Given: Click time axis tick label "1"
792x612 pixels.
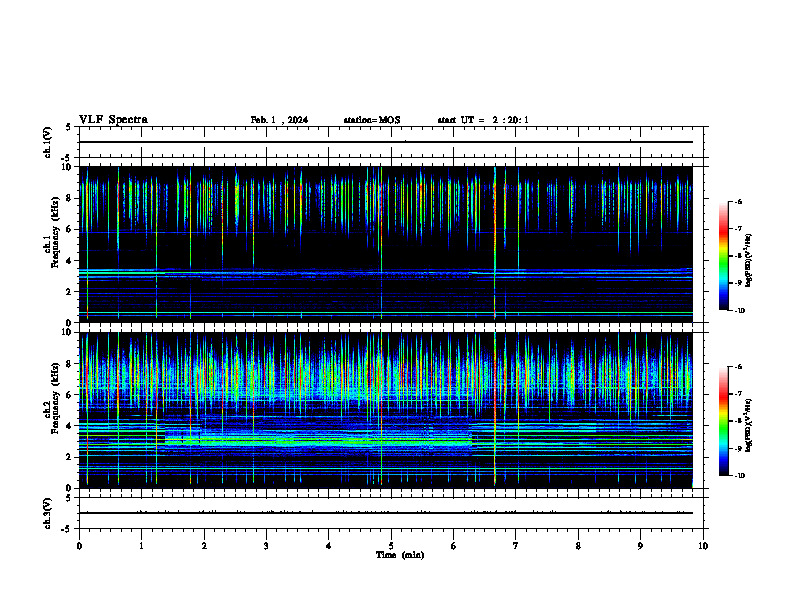Looking at the screenshot, I should (x=141, y=546).
